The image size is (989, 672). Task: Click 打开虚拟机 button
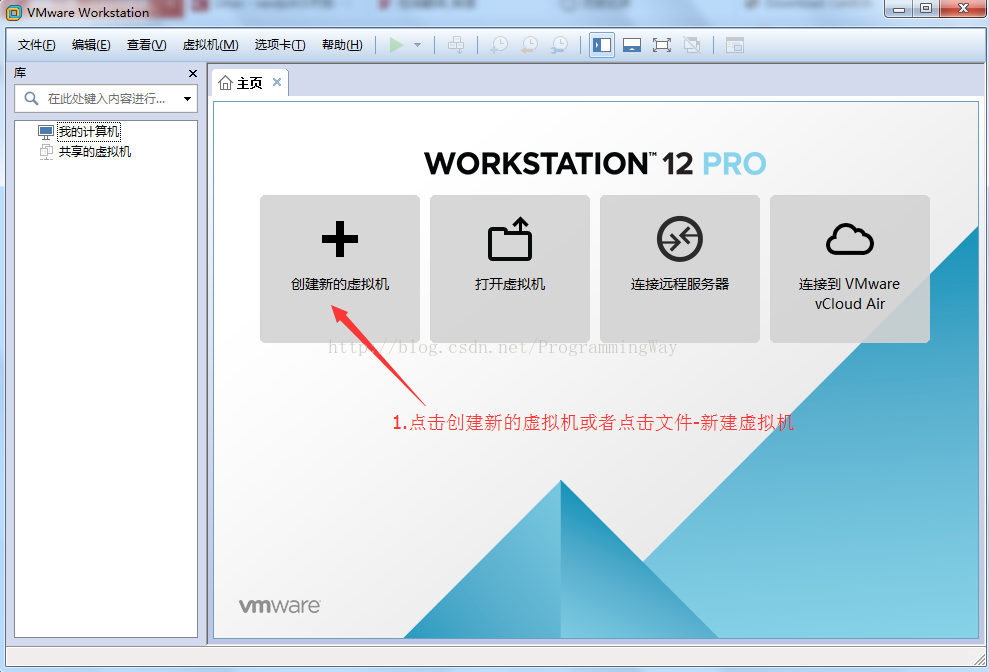point(510,268)
